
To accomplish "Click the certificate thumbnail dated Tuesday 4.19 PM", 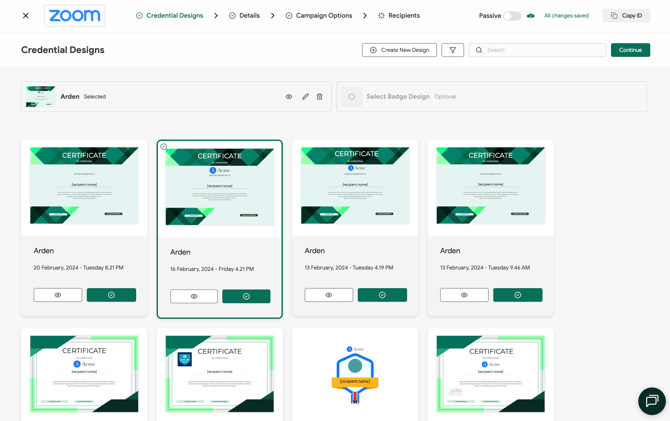I will coord(355,185).
